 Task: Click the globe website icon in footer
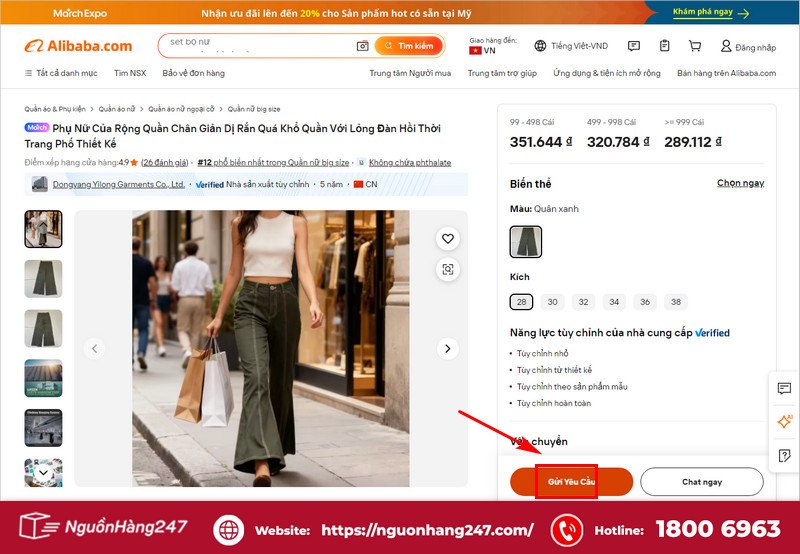point(229,530)
